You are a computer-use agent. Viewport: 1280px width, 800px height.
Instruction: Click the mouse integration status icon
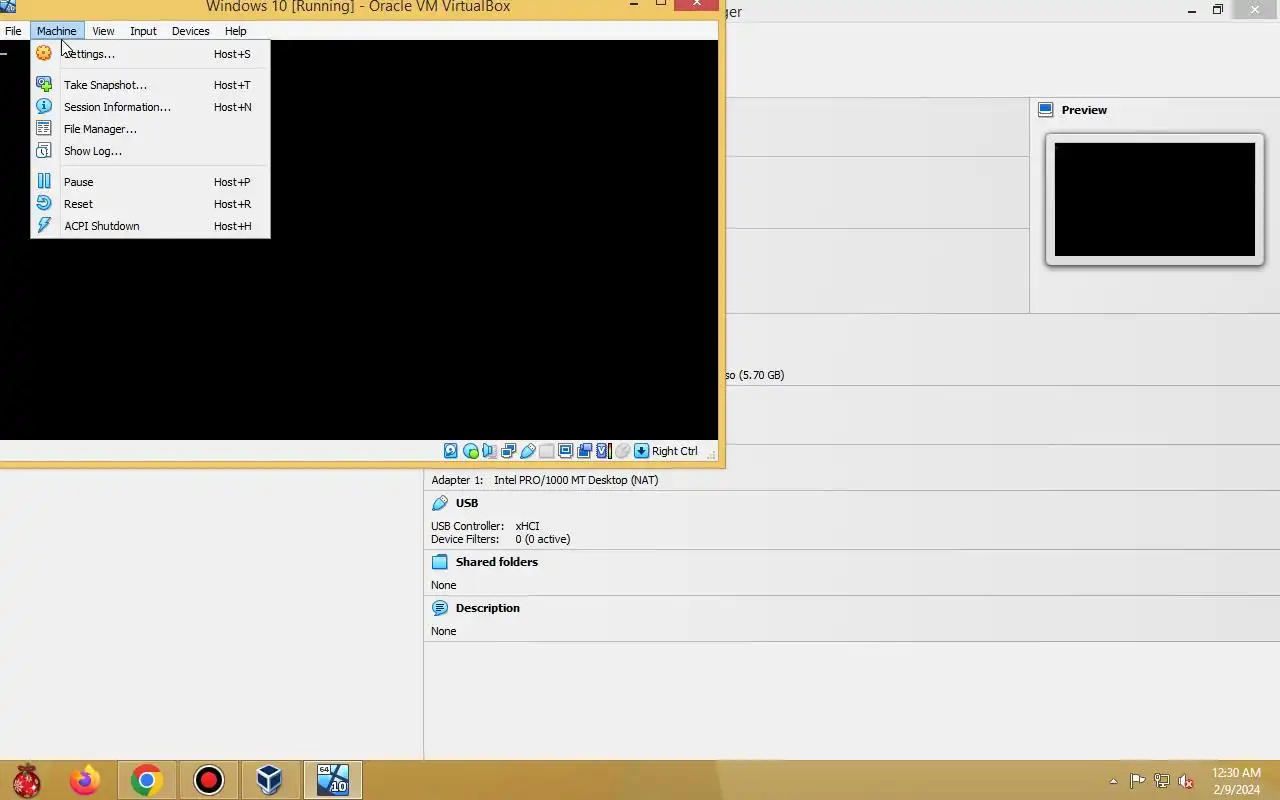click(x=622, y=451)
